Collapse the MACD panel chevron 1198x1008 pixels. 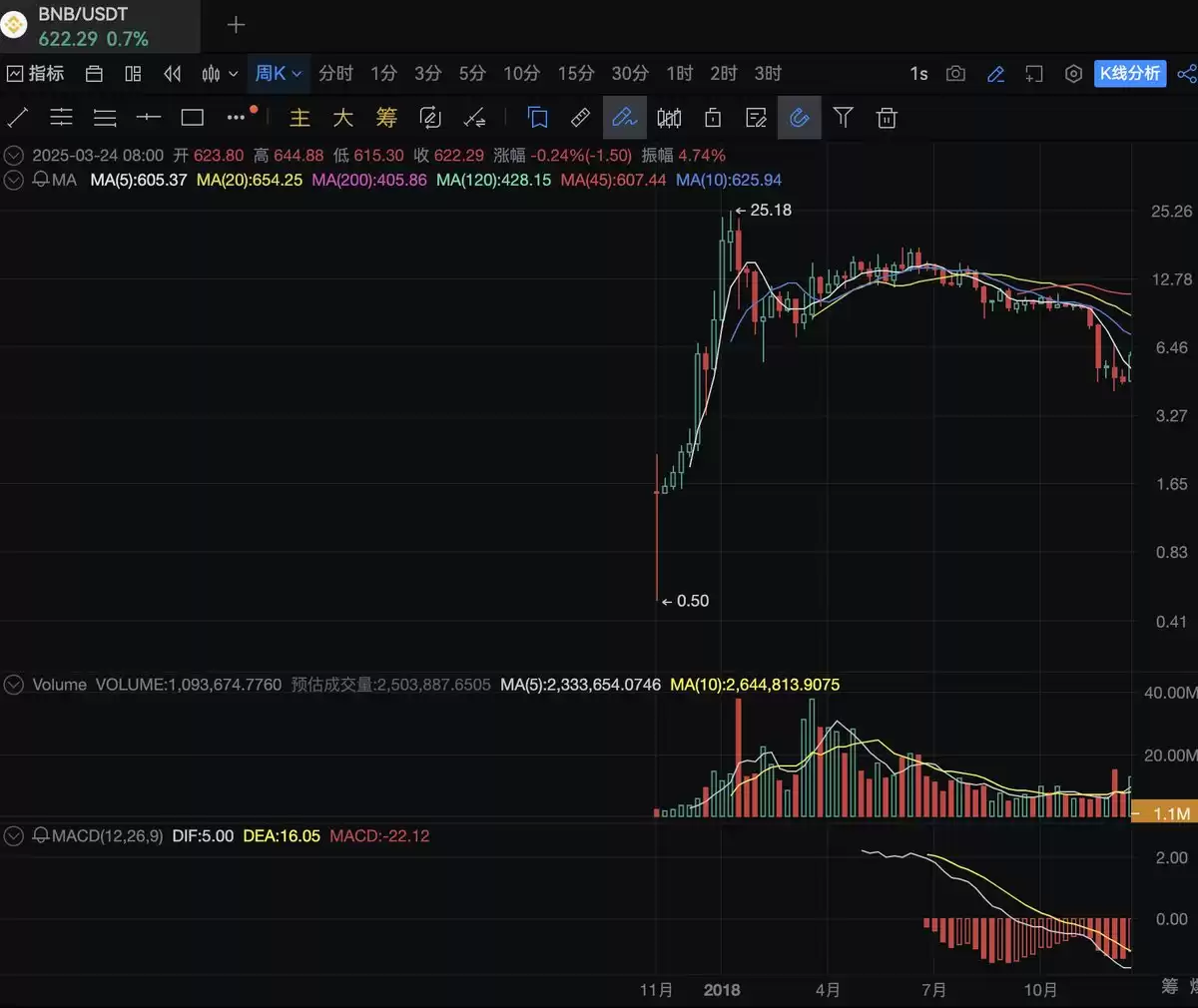pyautogui.click(x=14, y=835)
